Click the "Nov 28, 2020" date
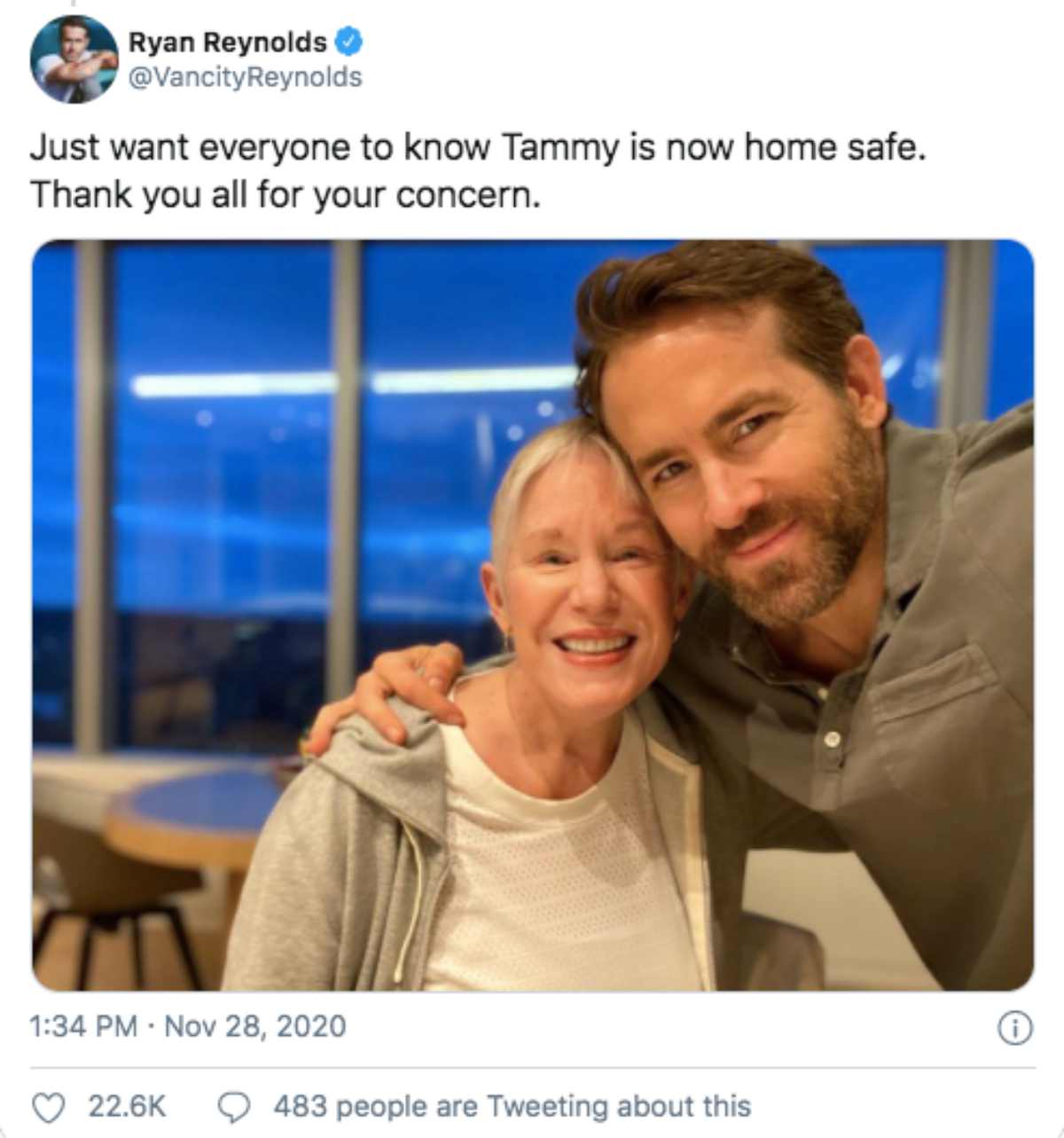Image resolution: width=1064 pixels, height=1138 pixels. (255, 1026)
